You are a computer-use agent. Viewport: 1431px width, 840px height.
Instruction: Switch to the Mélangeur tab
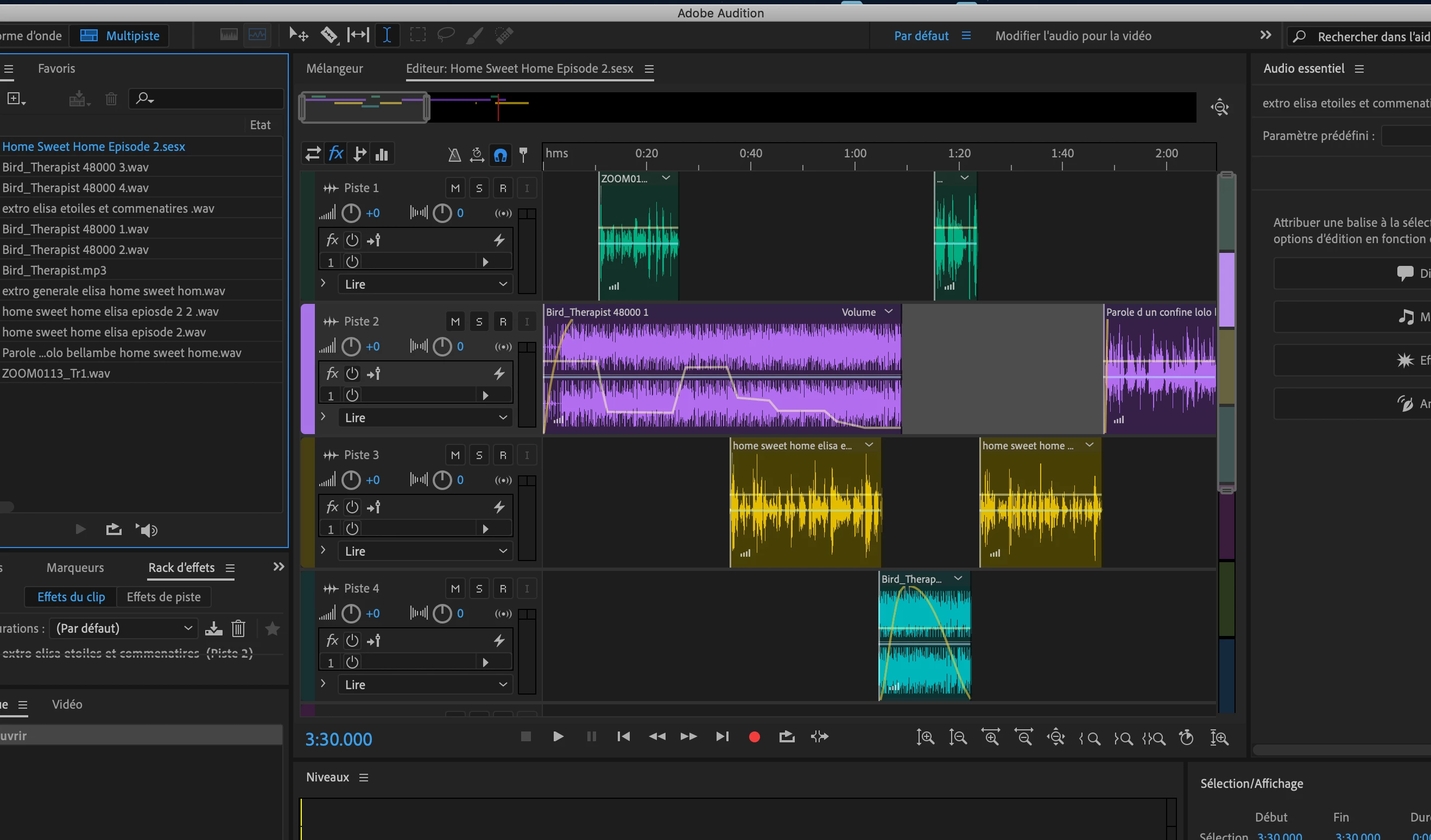pos(334,68)
